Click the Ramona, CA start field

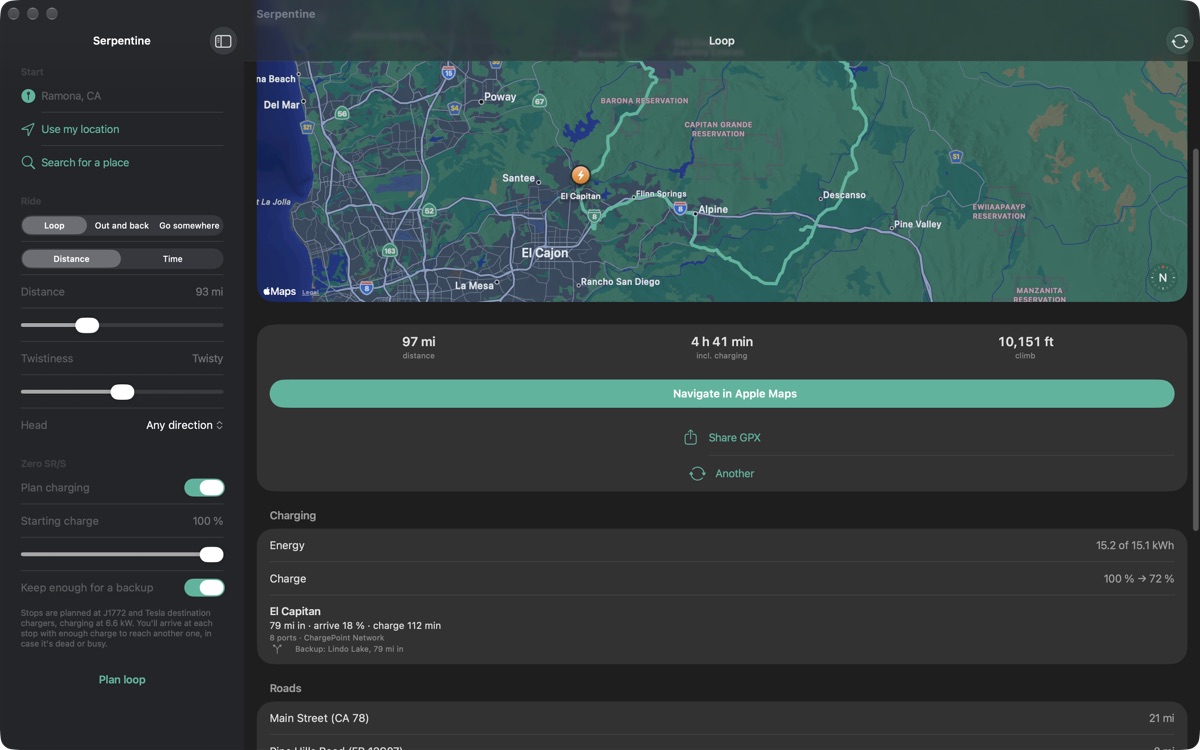coord(122,96)
